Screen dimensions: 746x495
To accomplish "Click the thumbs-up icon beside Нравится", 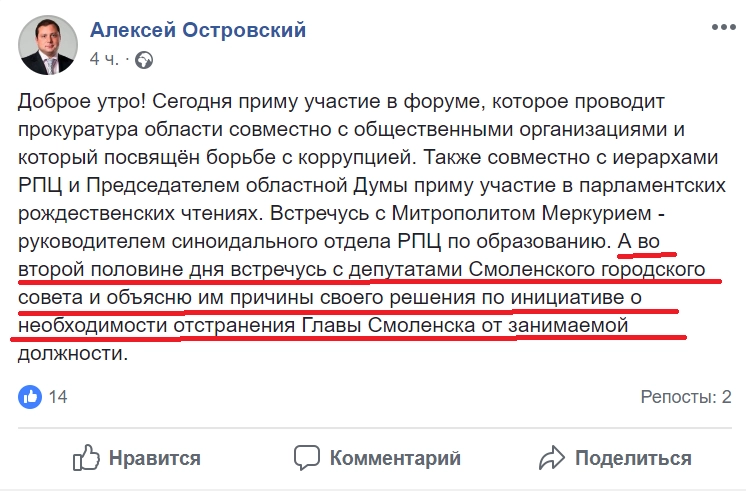I will tap(87, 458).
